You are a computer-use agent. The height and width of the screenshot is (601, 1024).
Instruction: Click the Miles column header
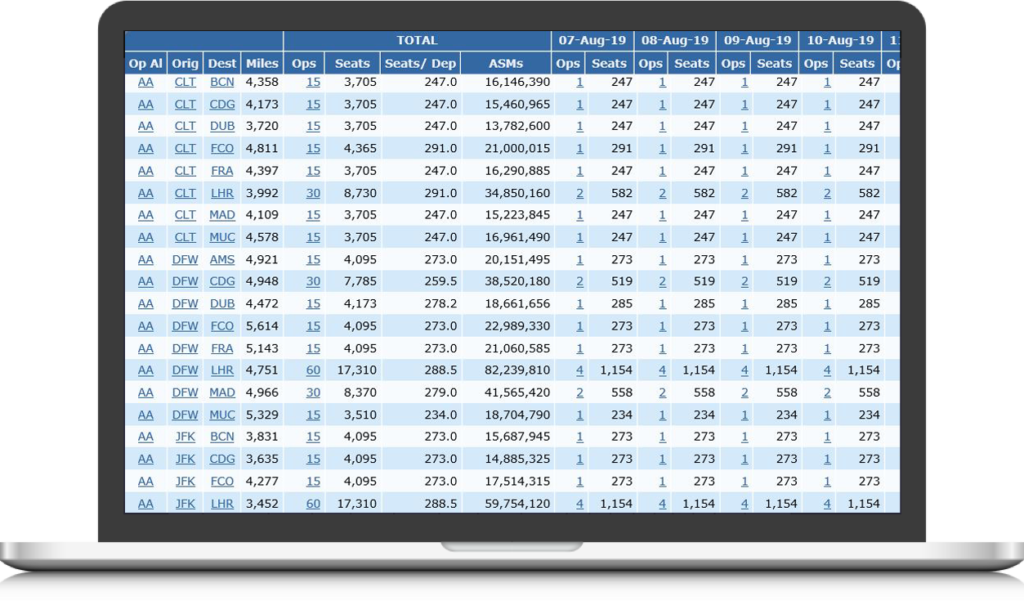pyautogui.click(x=262, y=63)
